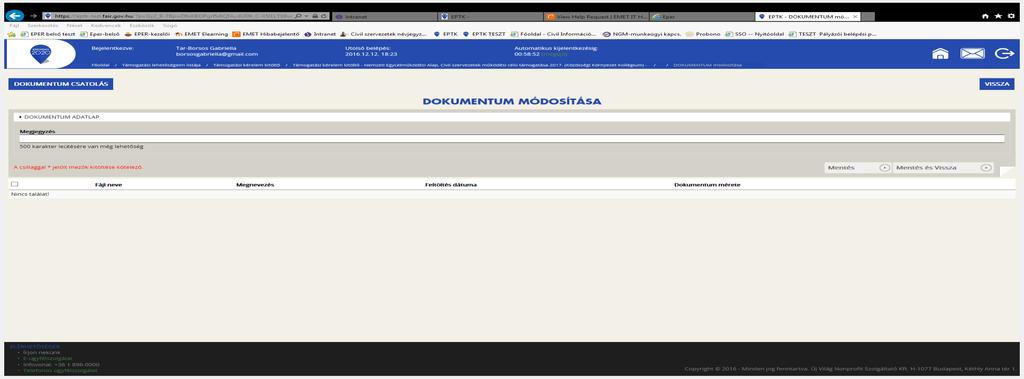Sort by the Feltöltés dátuma column

tap(451, 185)
